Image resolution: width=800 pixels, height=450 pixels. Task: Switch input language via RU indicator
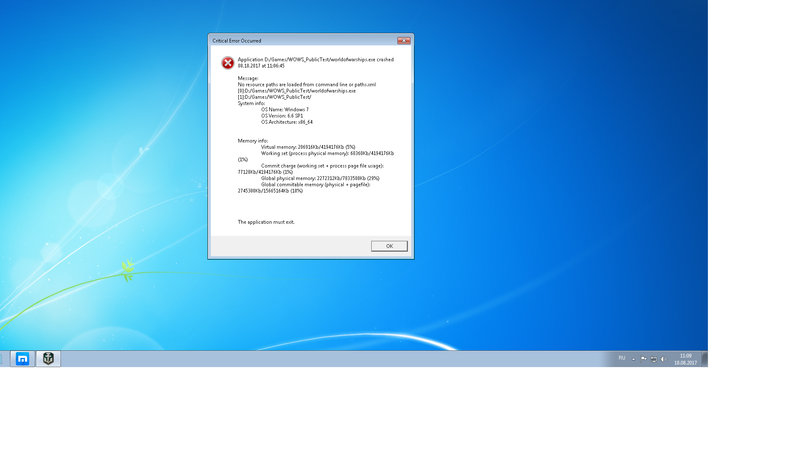622,358
